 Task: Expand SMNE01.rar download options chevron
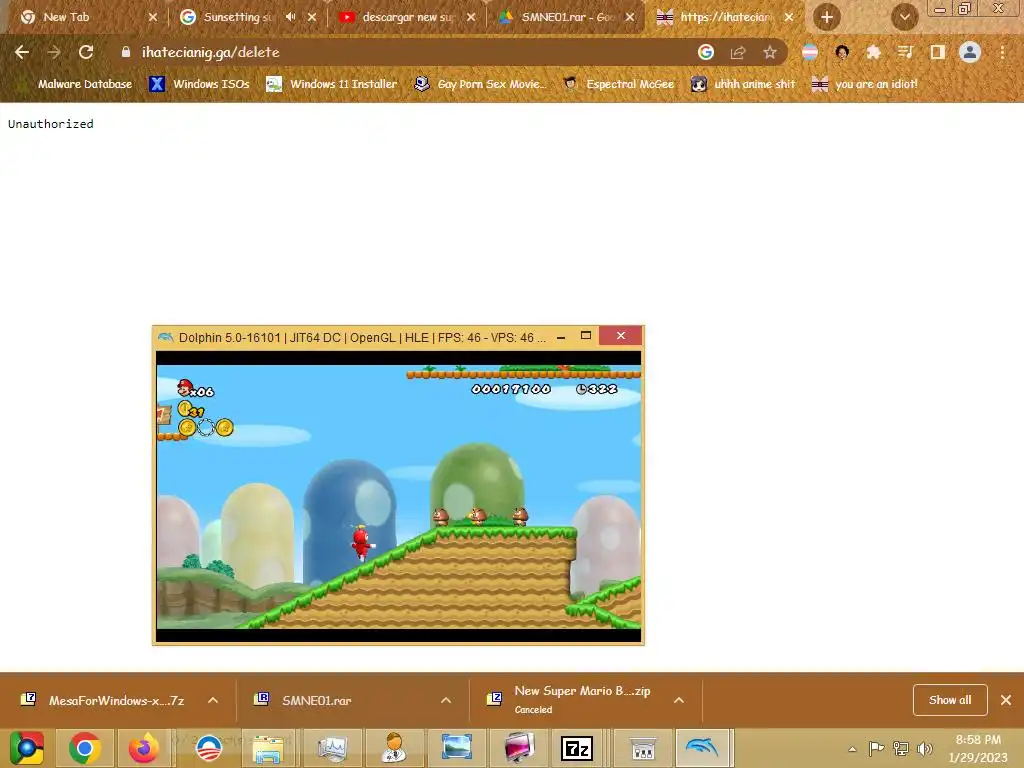coord(446,700)
